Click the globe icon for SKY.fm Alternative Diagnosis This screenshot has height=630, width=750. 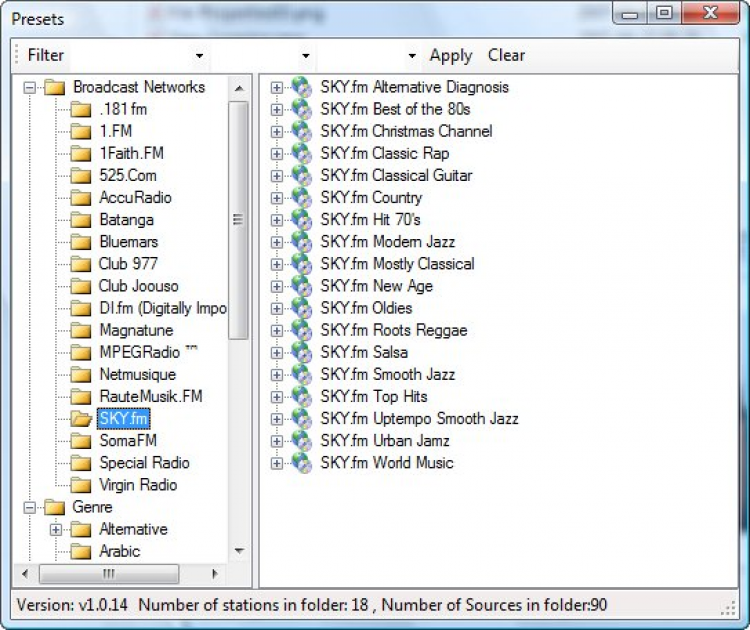[x=302, y=87]
